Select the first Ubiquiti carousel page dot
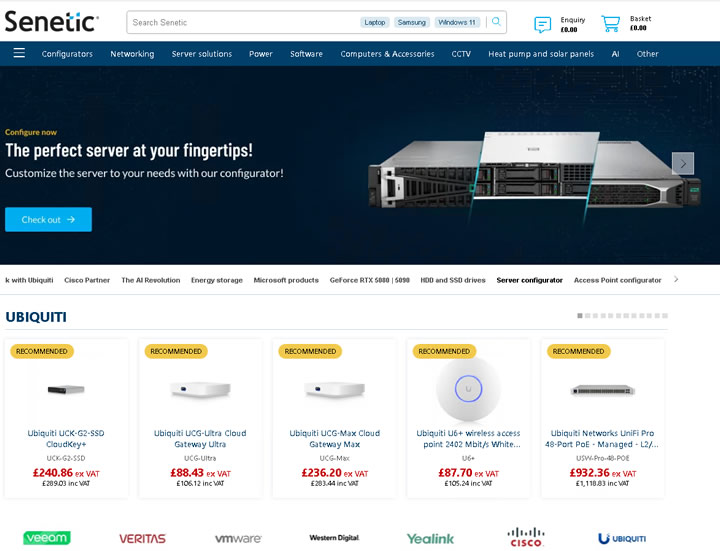Image resolution: width=720 pixels, height=551 pixels. click(x=580, y=315)
